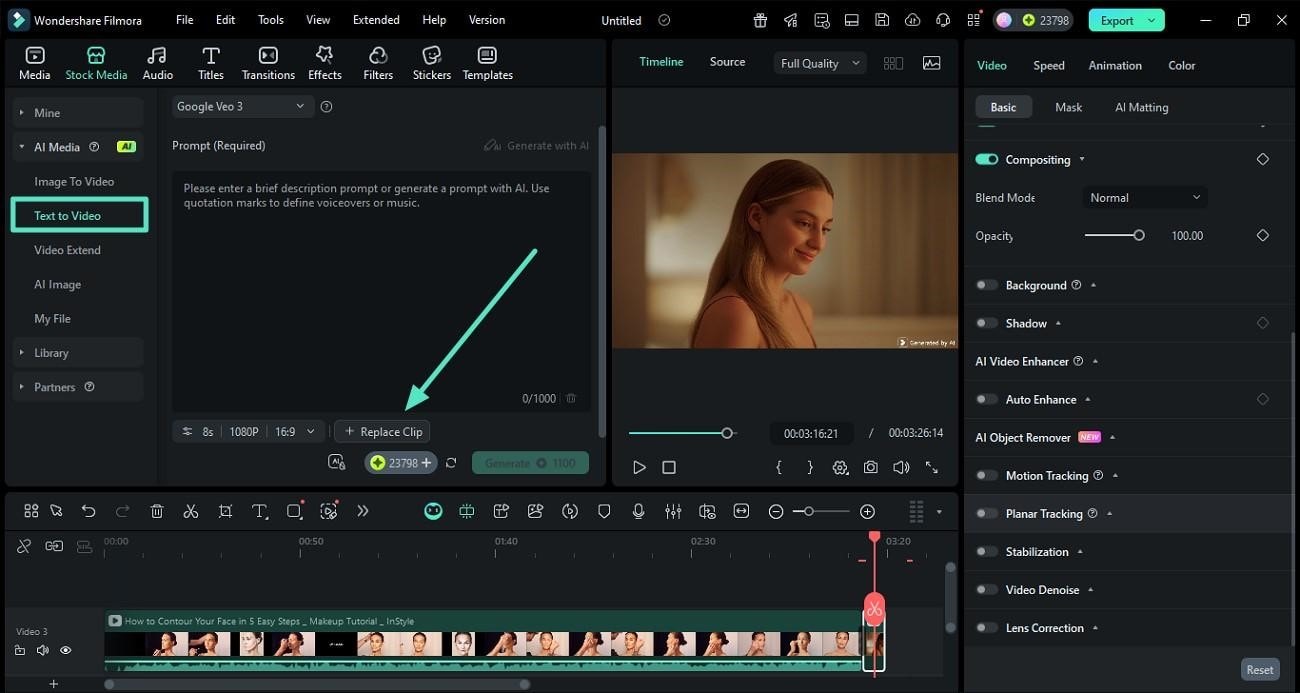Open the Google Veo 3 model dropdown

tap(241, 106)
